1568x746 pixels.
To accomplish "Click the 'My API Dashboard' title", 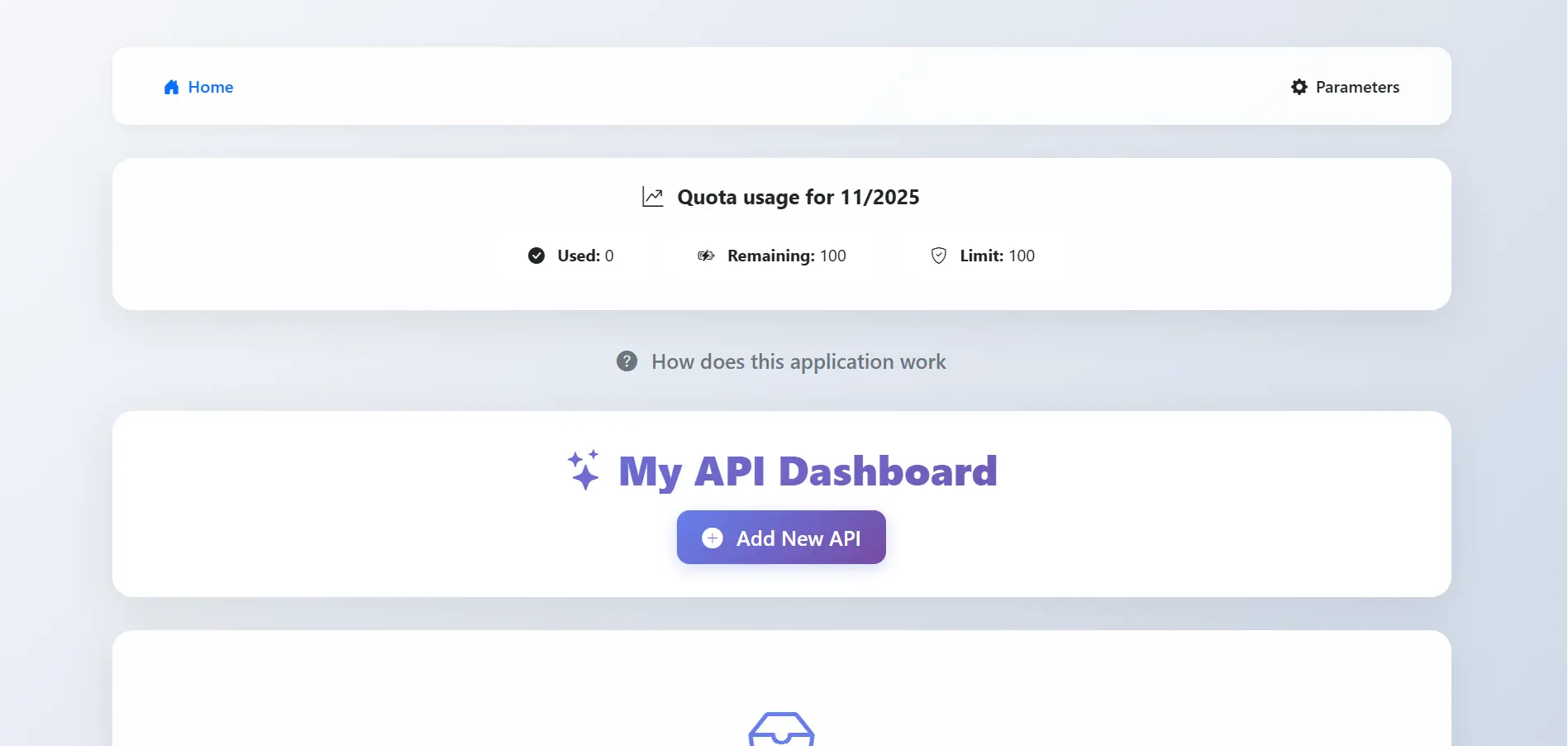I will [x=808, y=471].
